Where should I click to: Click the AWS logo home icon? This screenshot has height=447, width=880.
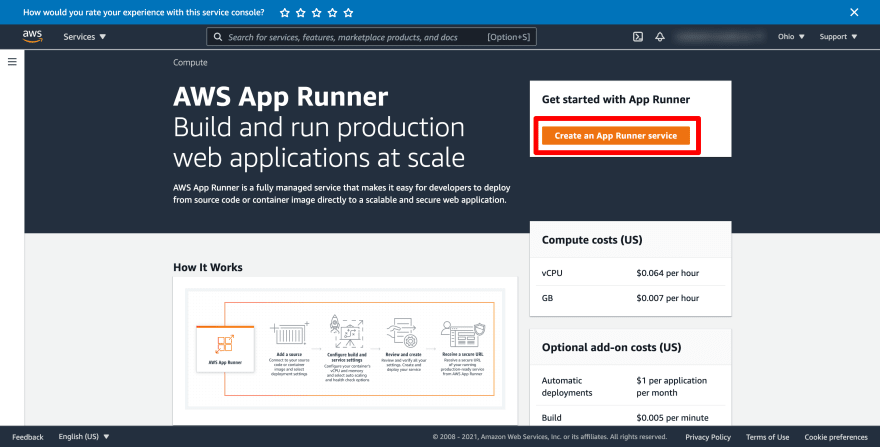click(33, 37)
